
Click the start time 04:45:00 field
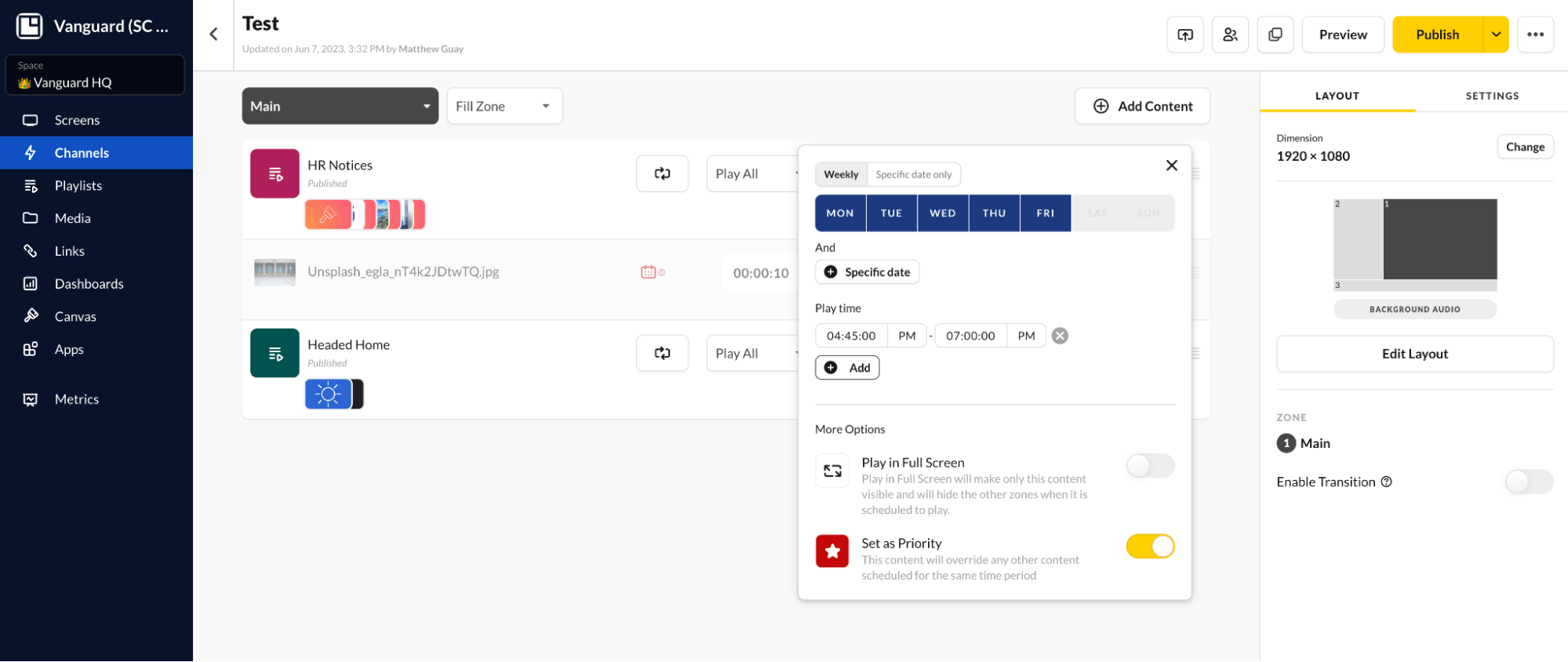(x=851, y=336)
